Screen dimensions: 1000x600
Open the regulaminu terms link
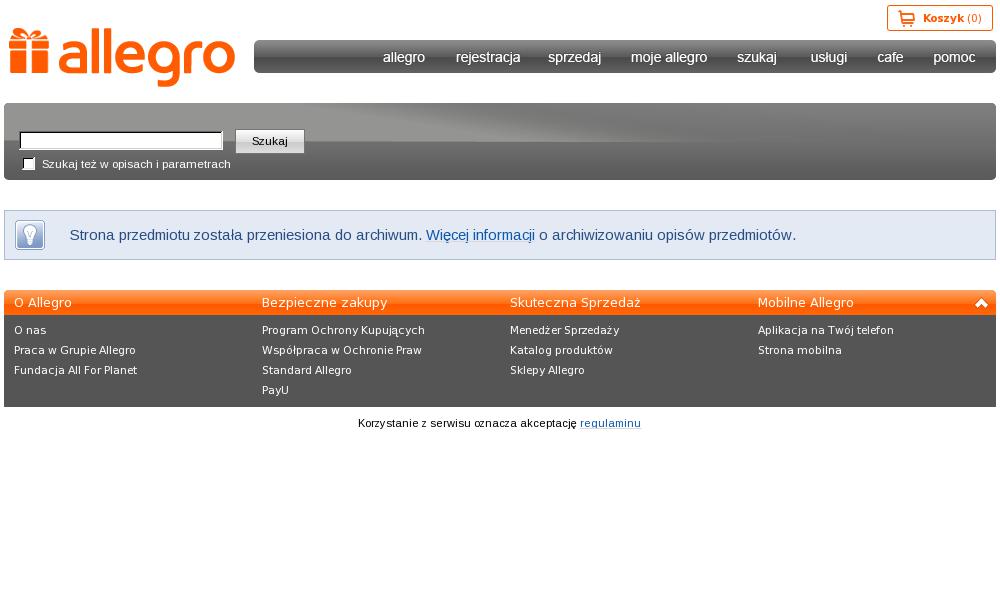point(610,423)
